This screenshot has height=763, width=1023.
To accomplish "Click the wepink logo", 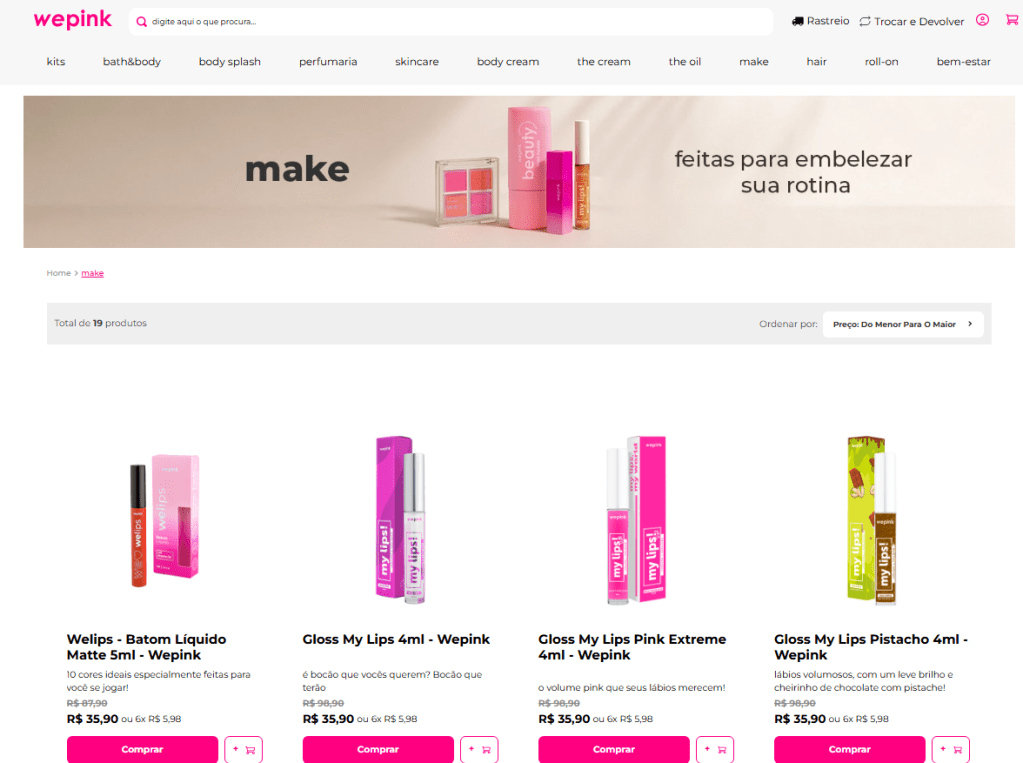I will pyautogui.click(x=72, y=20).
